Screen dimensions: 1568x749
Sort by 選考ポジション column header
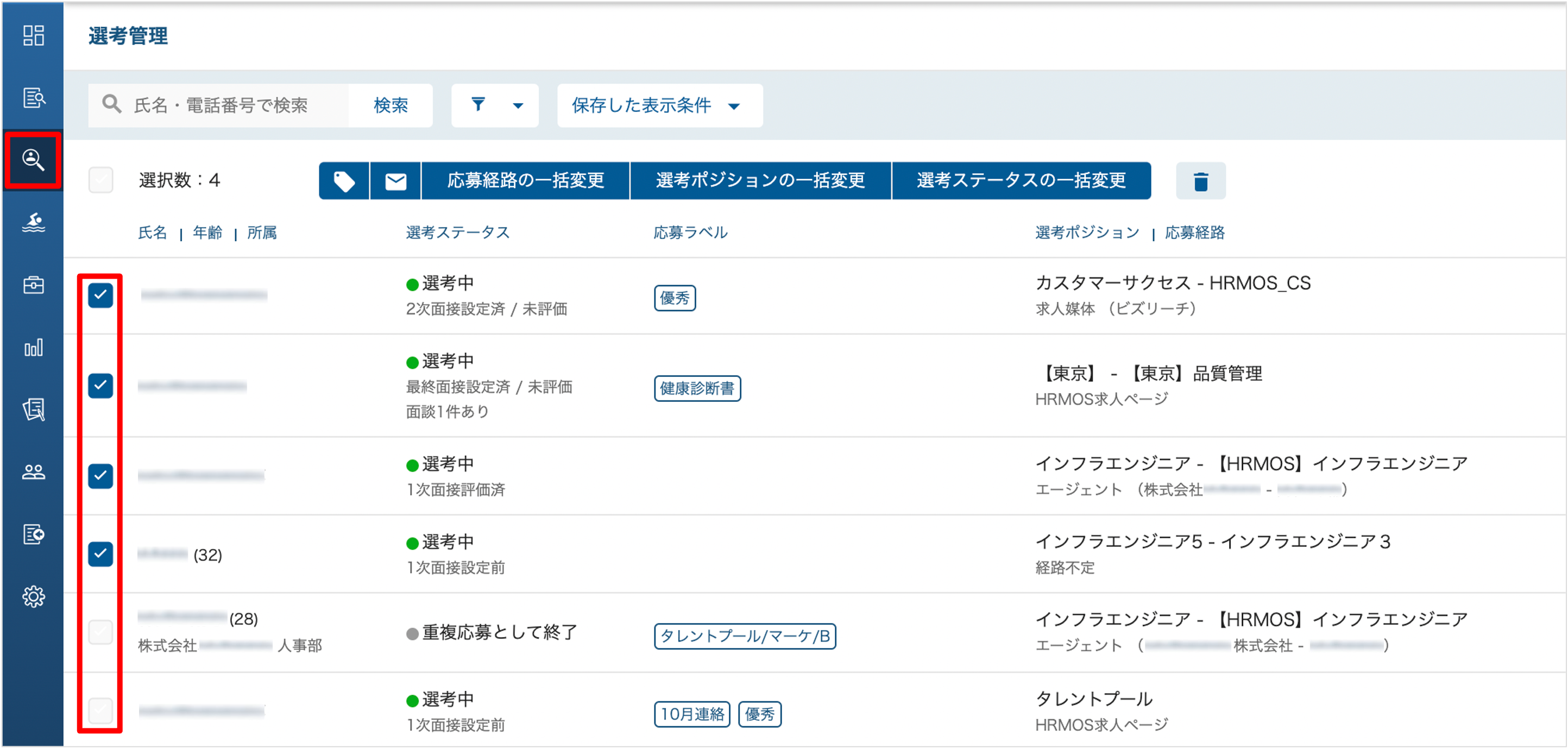click(1087, 232)
